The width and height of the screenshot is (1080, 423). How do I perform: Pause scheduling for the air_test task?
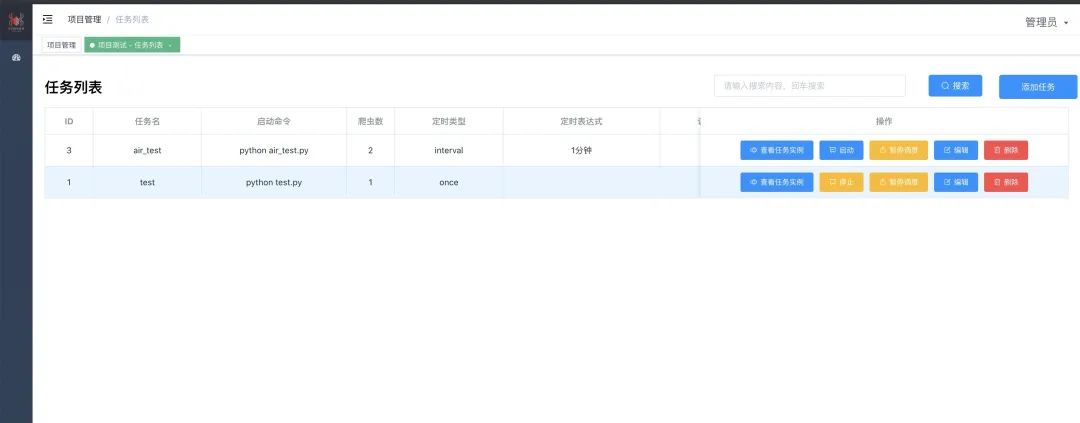click(898, 150)
